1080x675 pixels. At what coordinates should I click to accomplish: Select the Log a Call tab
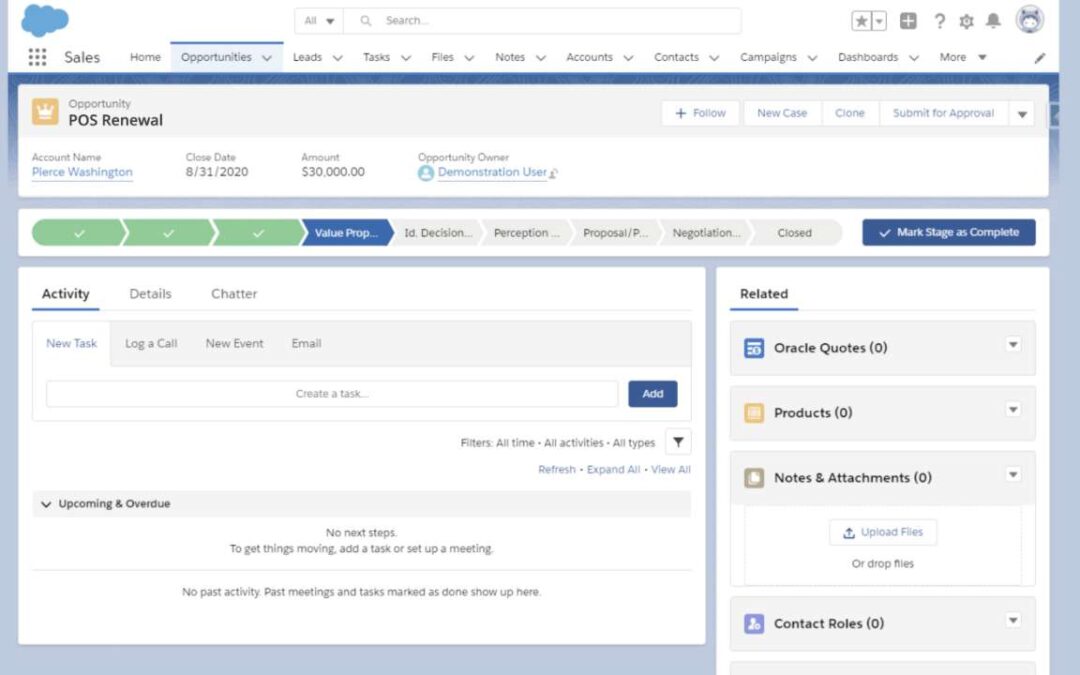tap(151, 344)
